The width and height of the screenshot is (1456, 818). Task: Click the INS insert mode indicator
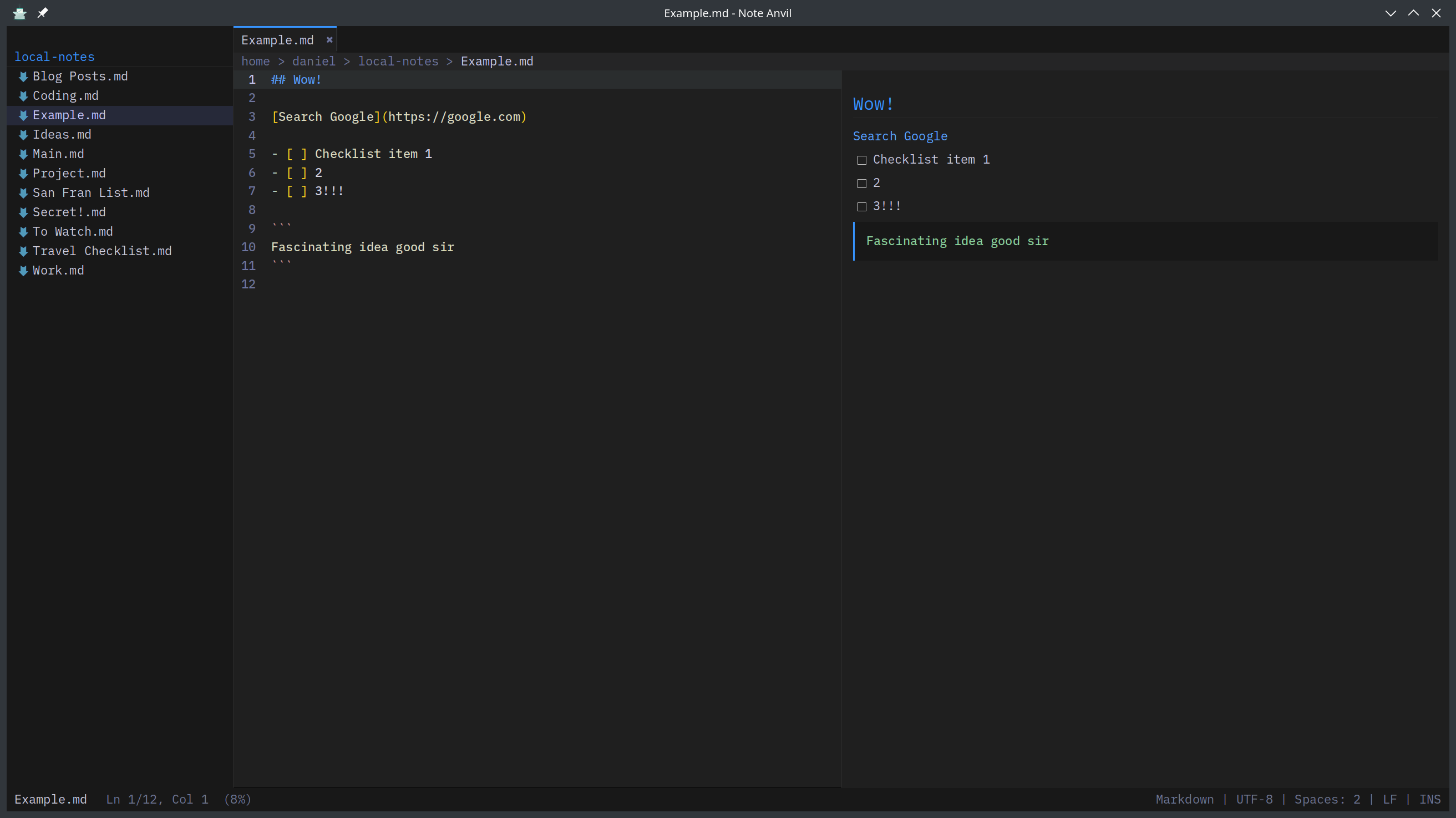coord(1430,799)
